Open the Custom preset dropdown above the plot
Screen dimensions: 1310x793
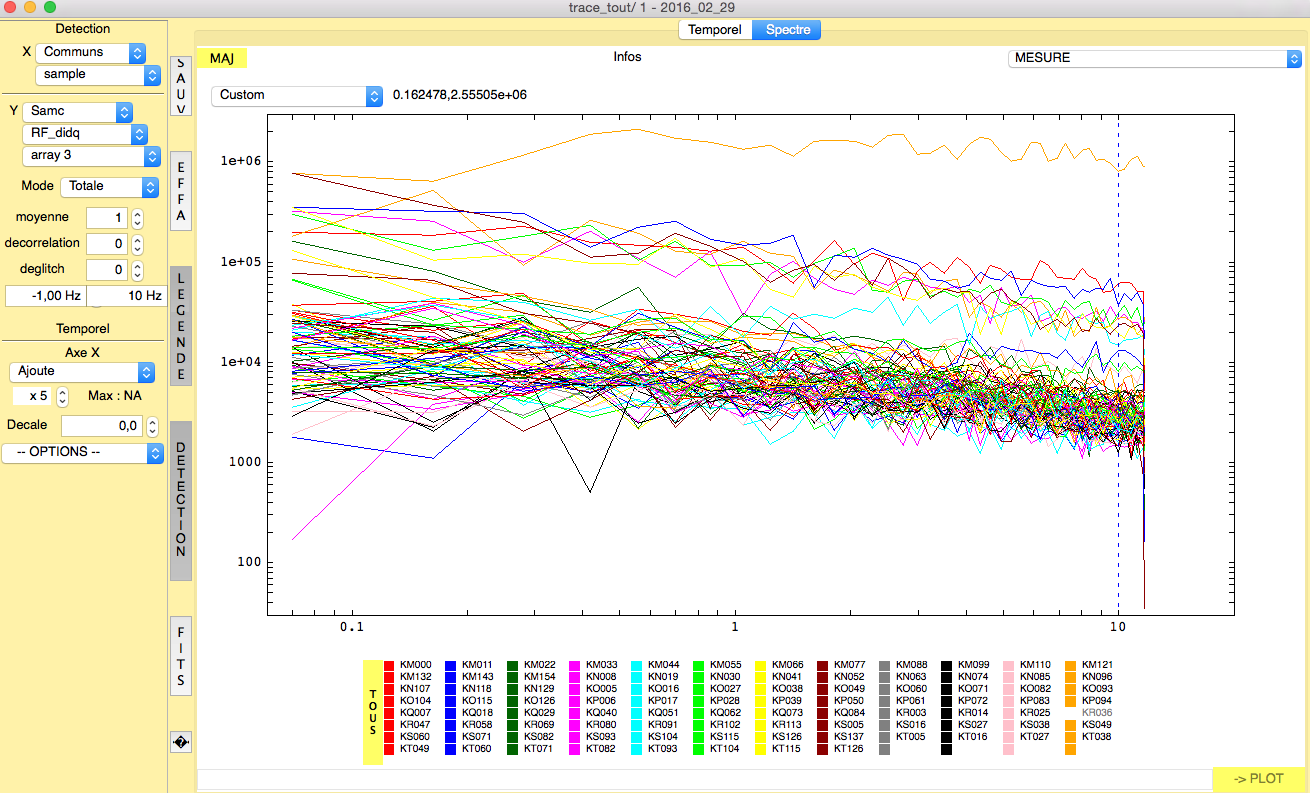[296, 95]
